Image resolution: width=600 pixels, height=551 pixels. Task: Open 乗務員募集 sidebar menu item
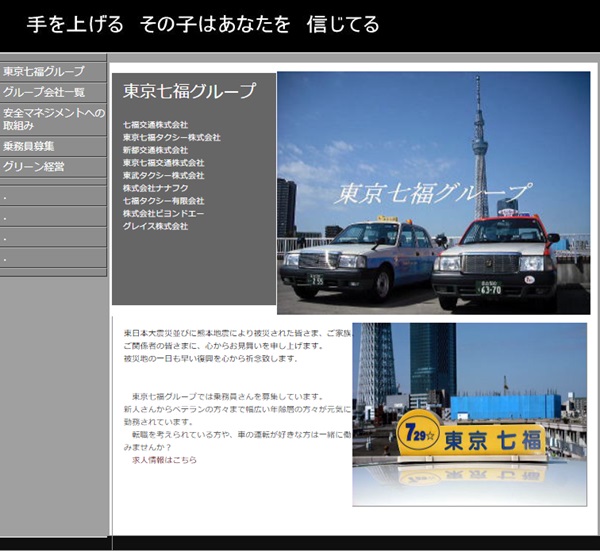pyautogui.click(x=53, y=146)
